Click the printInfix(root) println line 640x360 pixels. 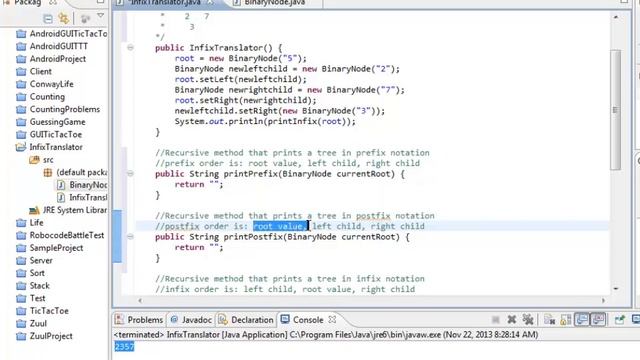click(x=265, y=121)
